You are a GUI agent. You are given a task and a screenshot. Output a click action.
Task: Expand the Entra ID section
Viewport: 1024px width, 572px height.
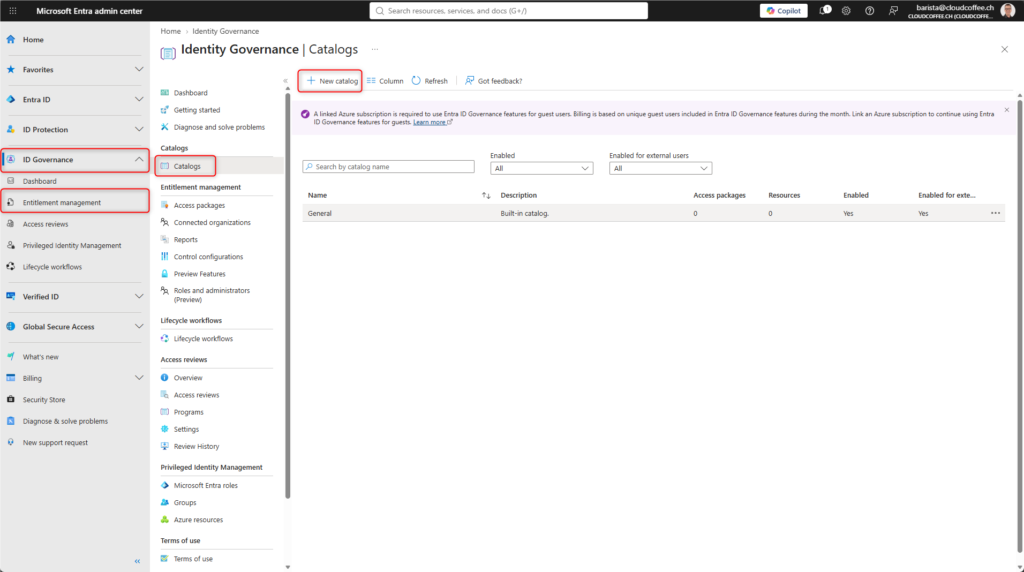(x=138, y=99)
